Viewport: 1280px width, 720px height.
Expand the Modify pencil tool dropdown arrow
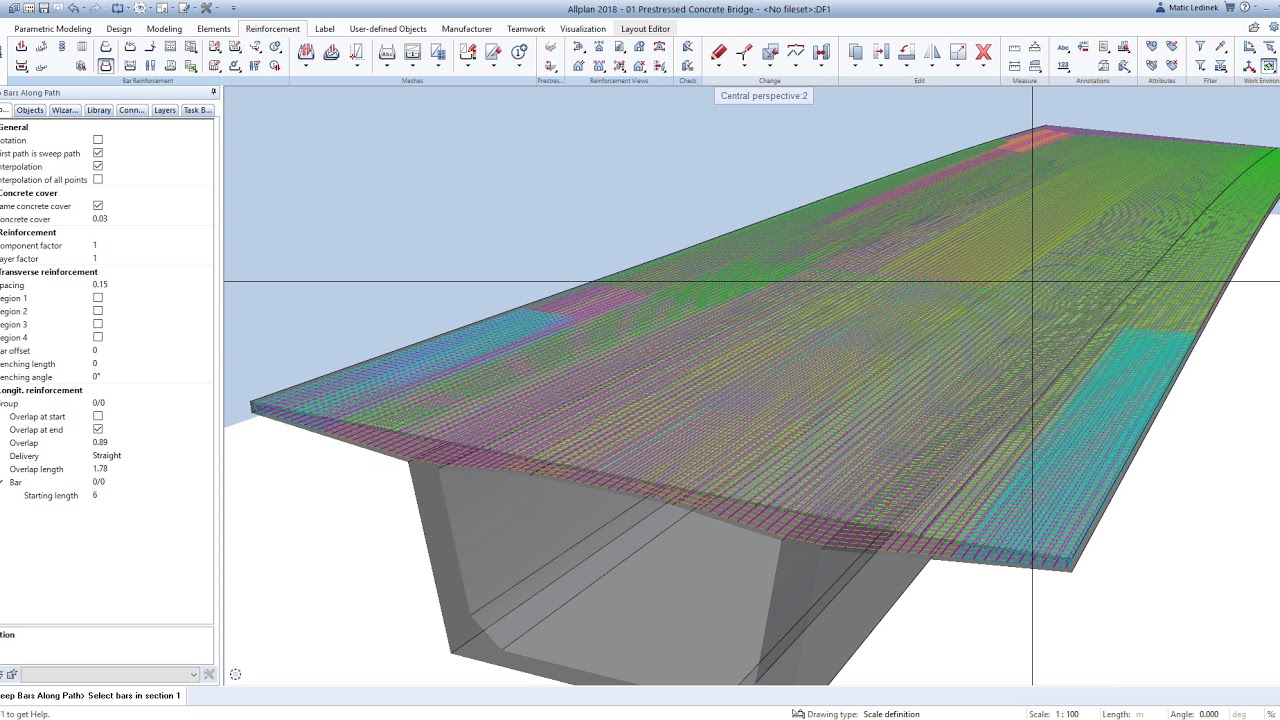pyautogui.click(x=719, y=67)
